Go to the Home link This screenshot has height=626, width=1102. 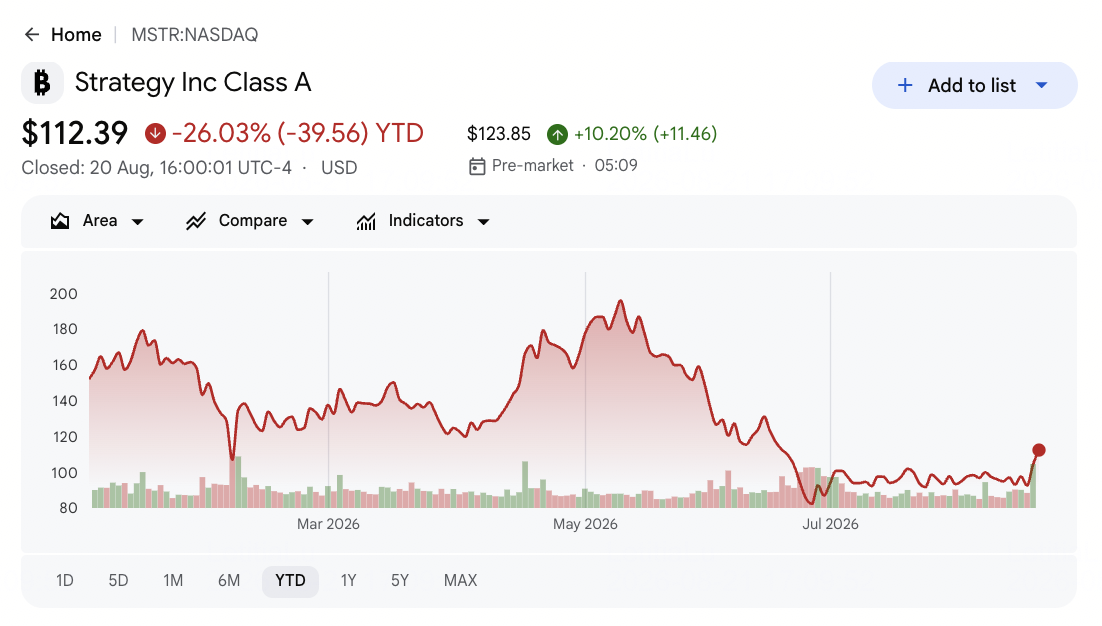pyautogui.click(x=76, y=34)
